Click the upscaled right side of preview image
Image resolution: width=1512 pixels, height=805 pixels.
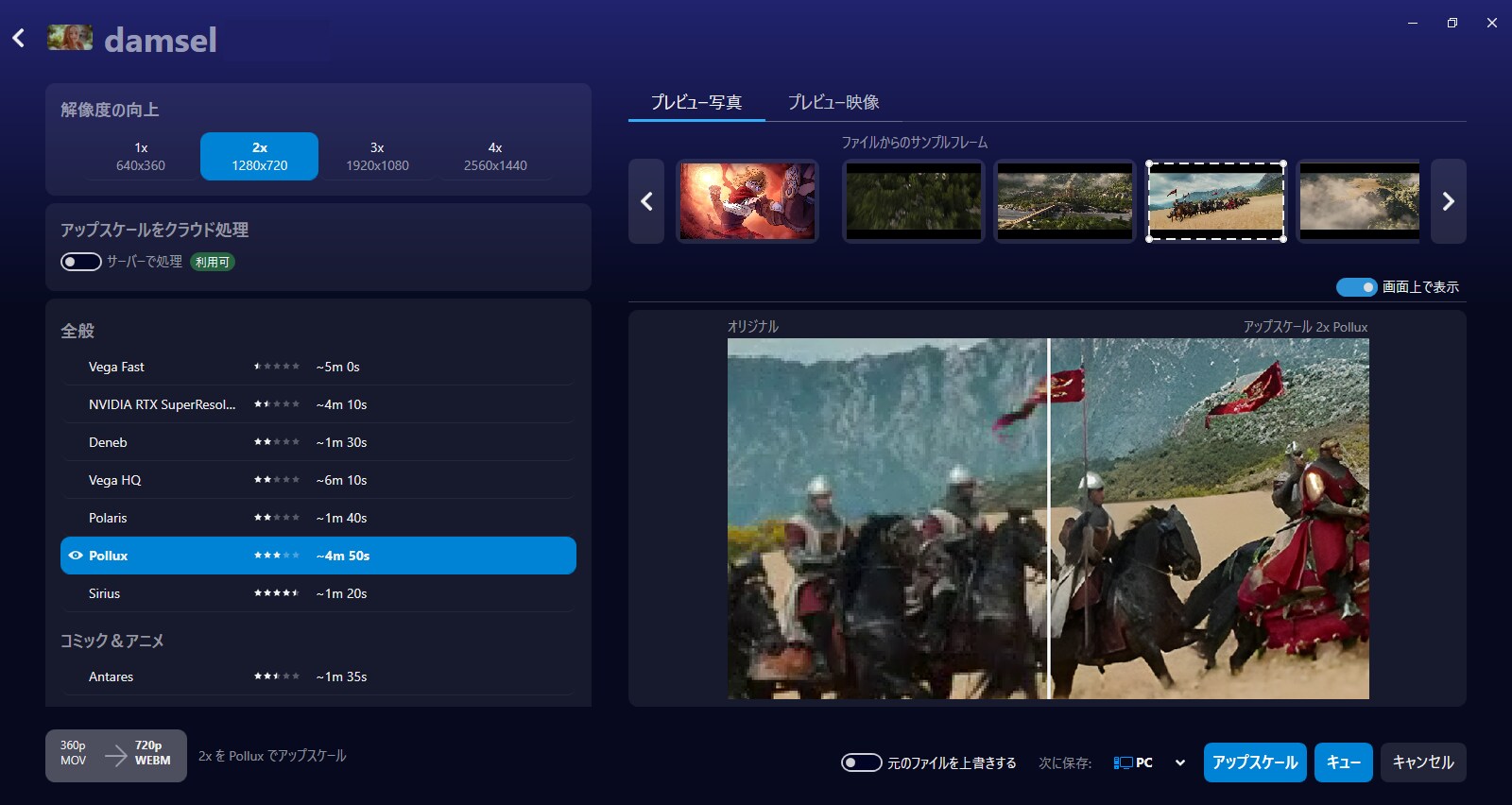pyautogui.click(x=1211, y=519)
